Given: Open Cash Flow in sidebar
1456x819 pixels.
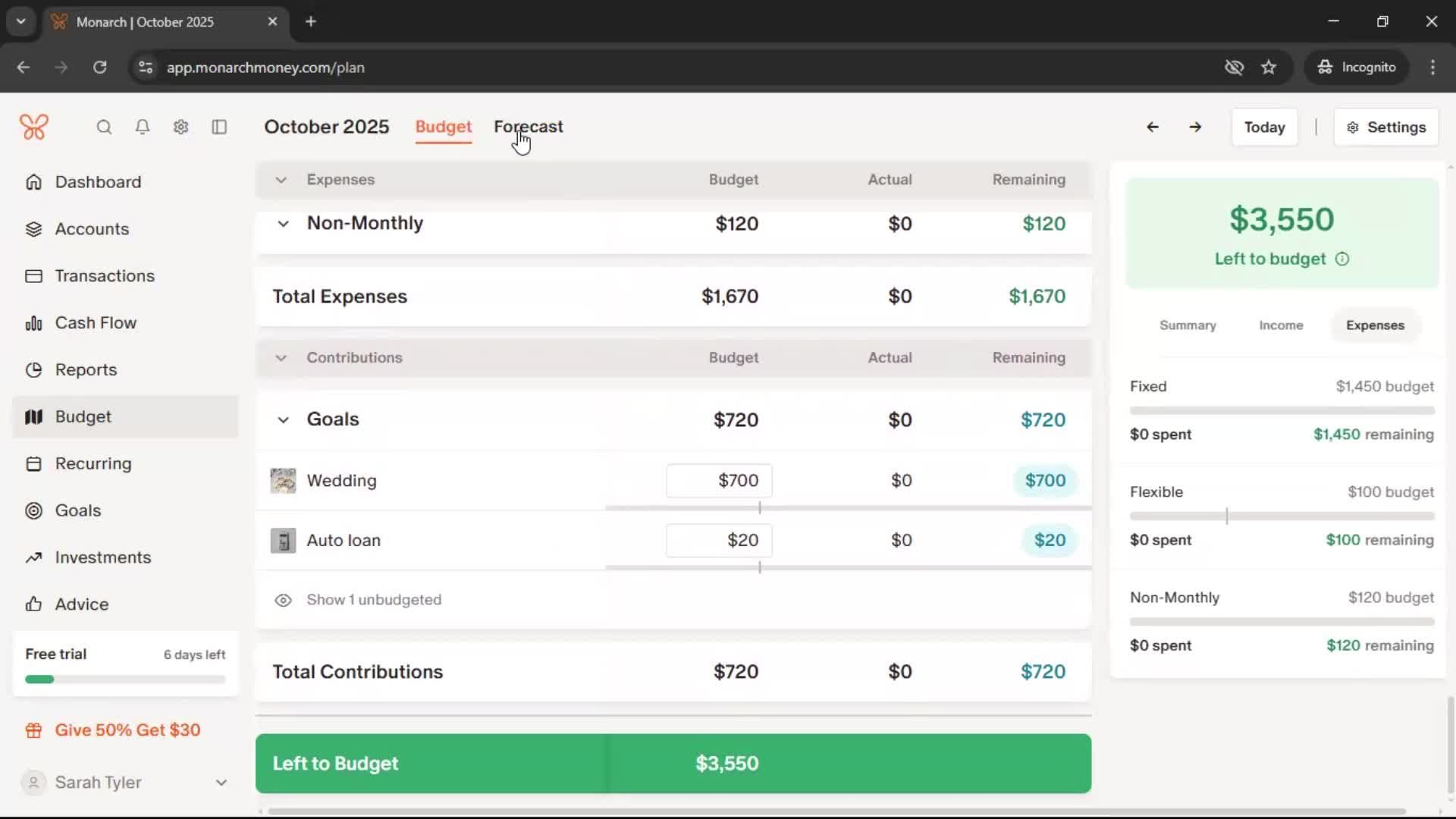Looking at the screenshot, I should pos(96,323).
